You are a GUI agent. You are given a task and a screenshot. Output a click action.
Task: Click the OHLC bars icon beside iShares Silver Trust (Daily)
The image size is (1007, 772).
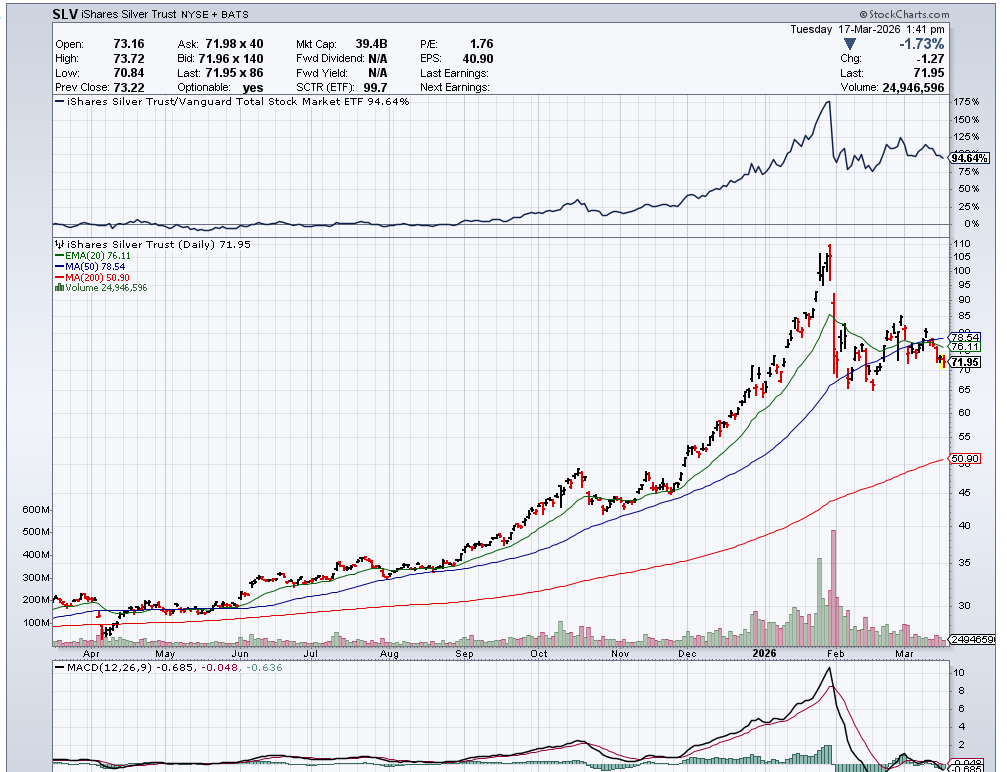[x=59, y=244]
